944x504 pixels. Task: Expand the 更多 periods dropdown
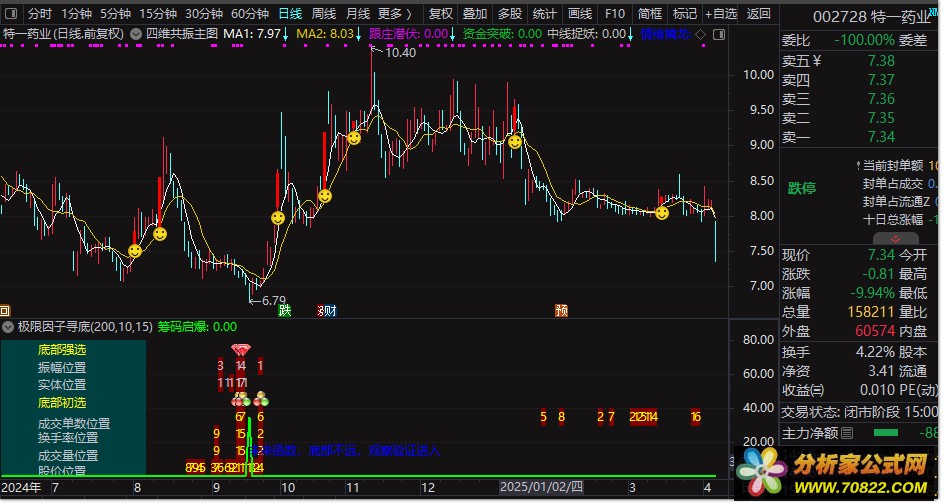395,13
